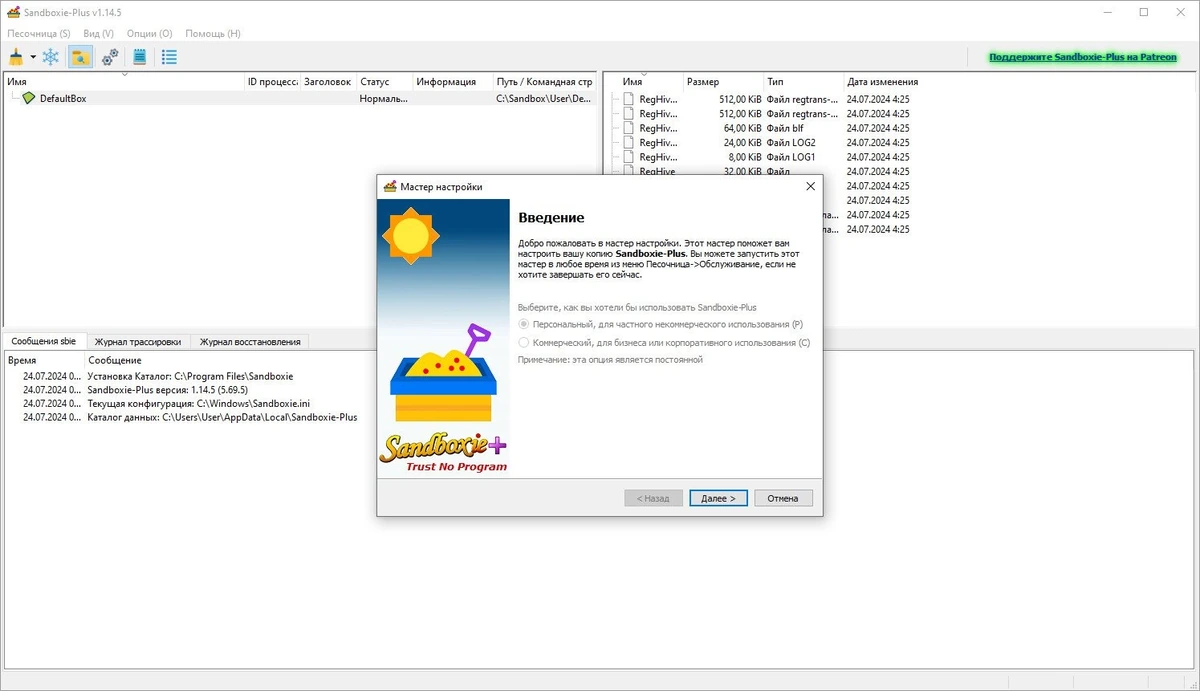Select the Персональный usage radio option
The image size is (1200, 691).
660,325
